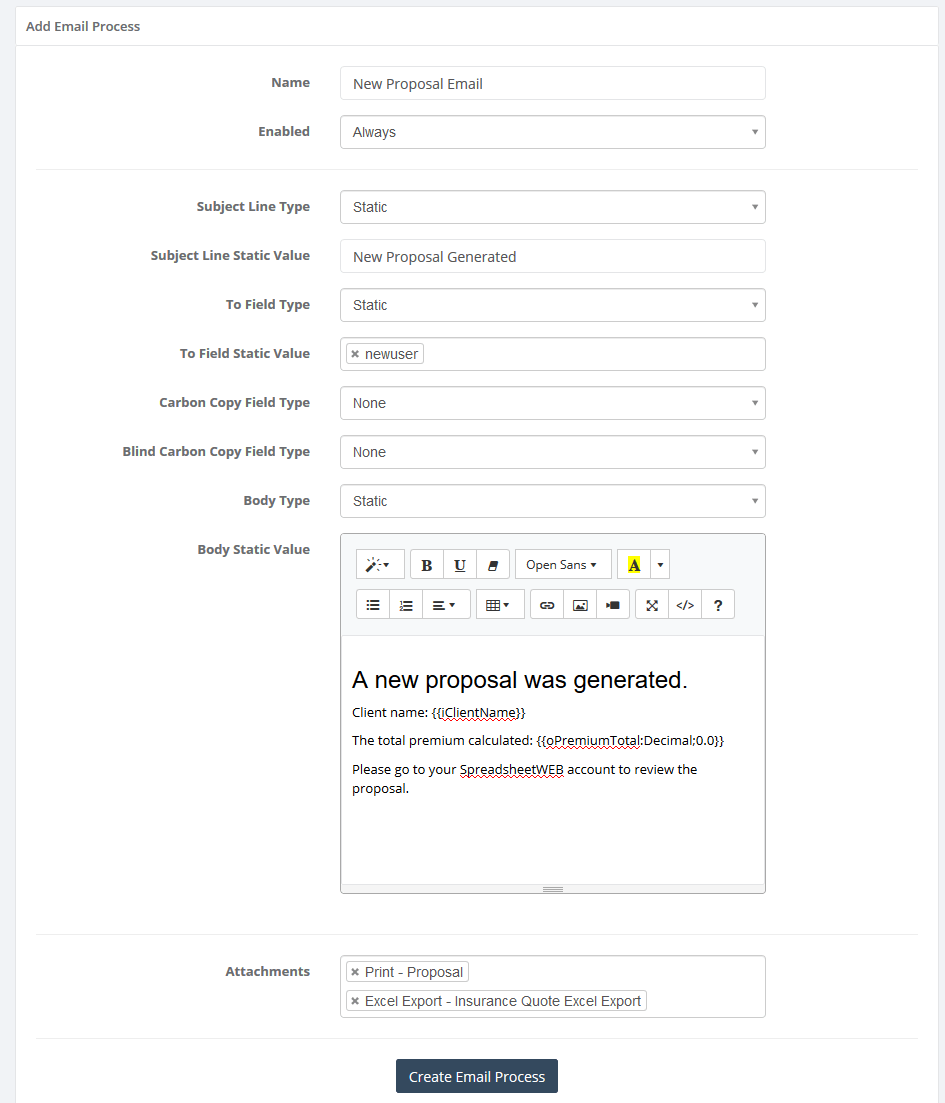Remove the newuser recipient chip
The height and width of the screenshot is (1103, 945).
(x=356, y=353)
